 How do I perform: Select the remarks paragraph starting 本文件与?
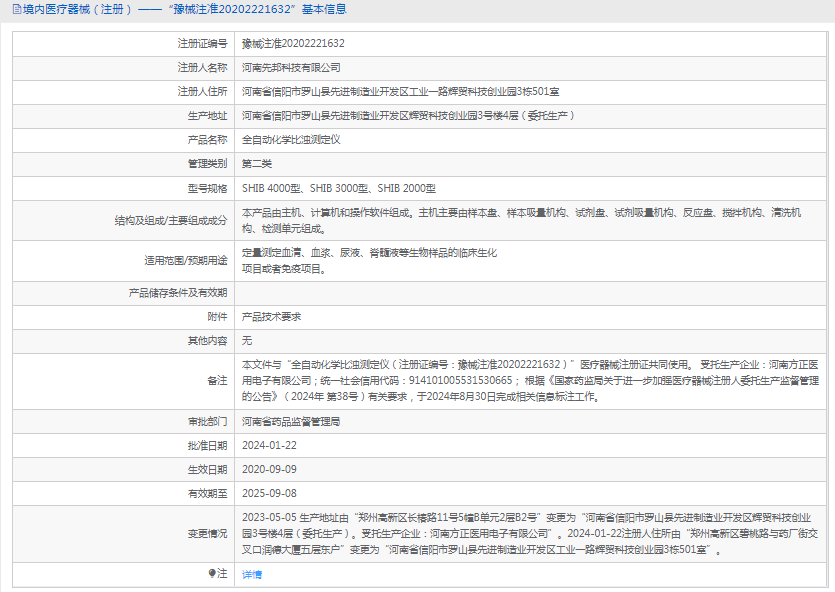tap(530, 381)
